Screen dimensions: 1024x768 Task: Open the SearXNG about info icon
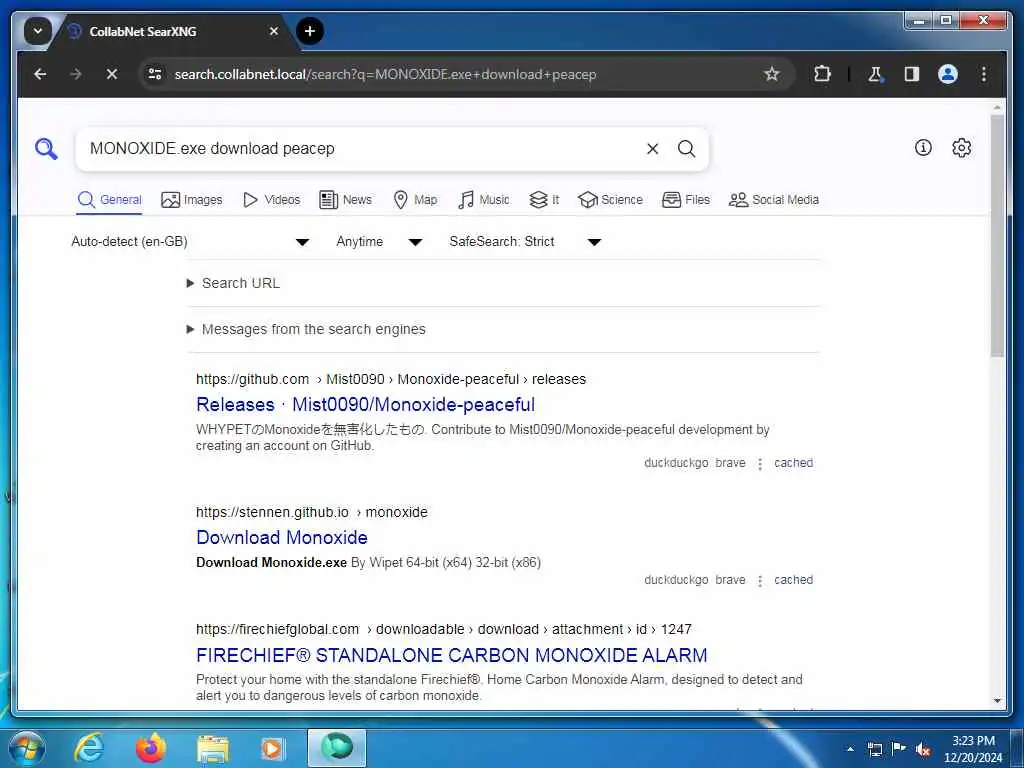[x=923, y=148]
